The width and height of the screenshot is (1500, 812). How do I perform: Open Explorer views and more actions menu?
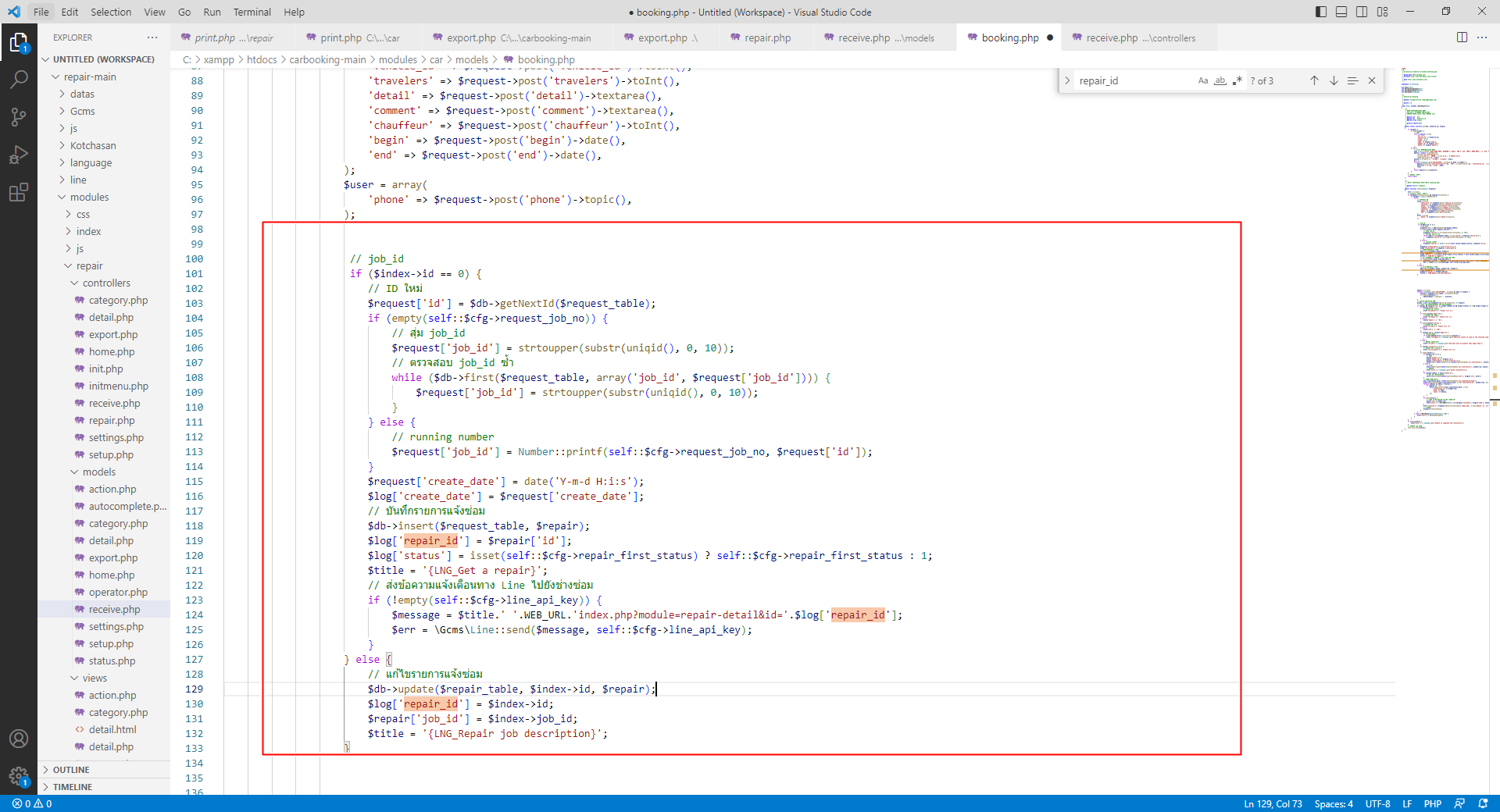(x=152, y=37)
